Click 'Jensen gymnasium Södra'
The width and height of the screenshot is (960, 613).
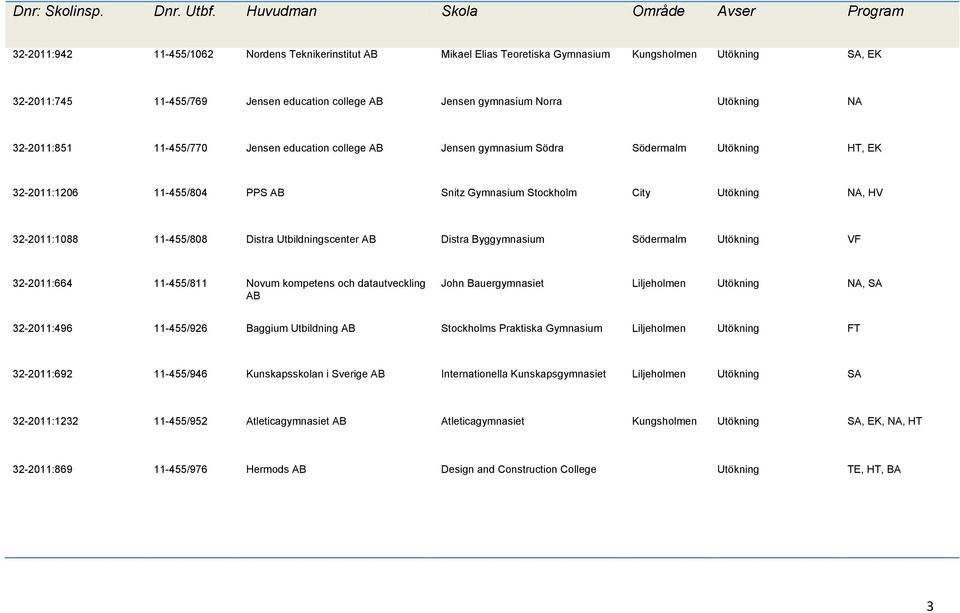pyautogui.click(x=502, y=148)
